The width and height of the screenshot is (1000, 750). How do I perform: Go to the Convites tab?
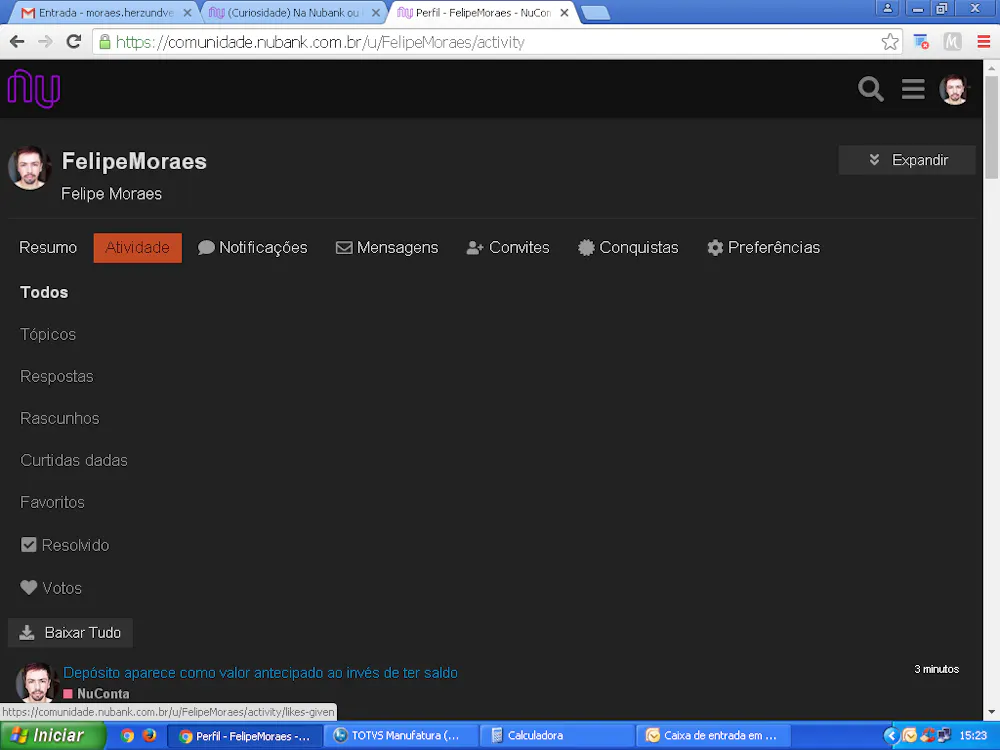(x=508, y=247)
